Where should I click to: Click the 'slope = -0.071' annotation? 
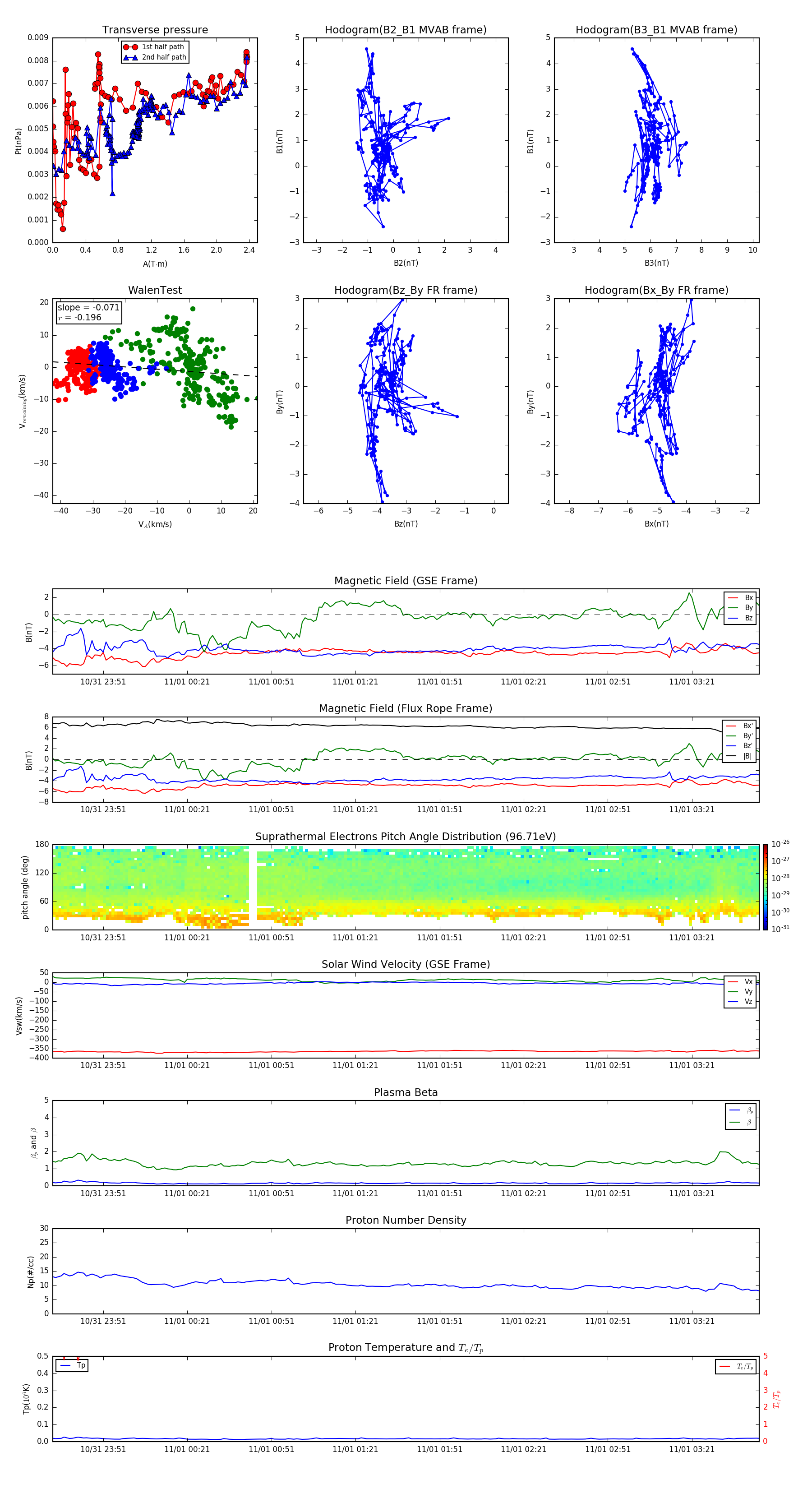pyautogui.click(x=88, y=308)
